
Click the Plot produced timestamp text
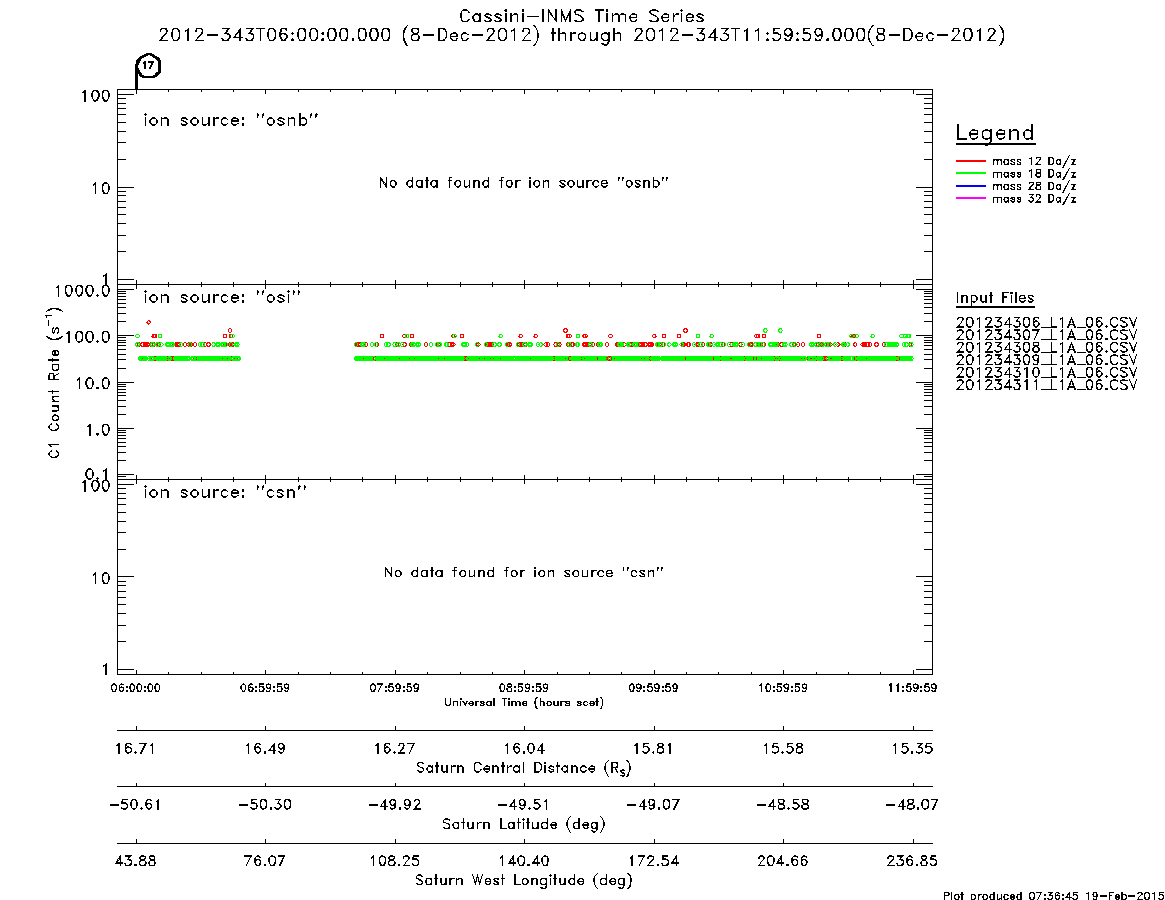pos(1054,895)
